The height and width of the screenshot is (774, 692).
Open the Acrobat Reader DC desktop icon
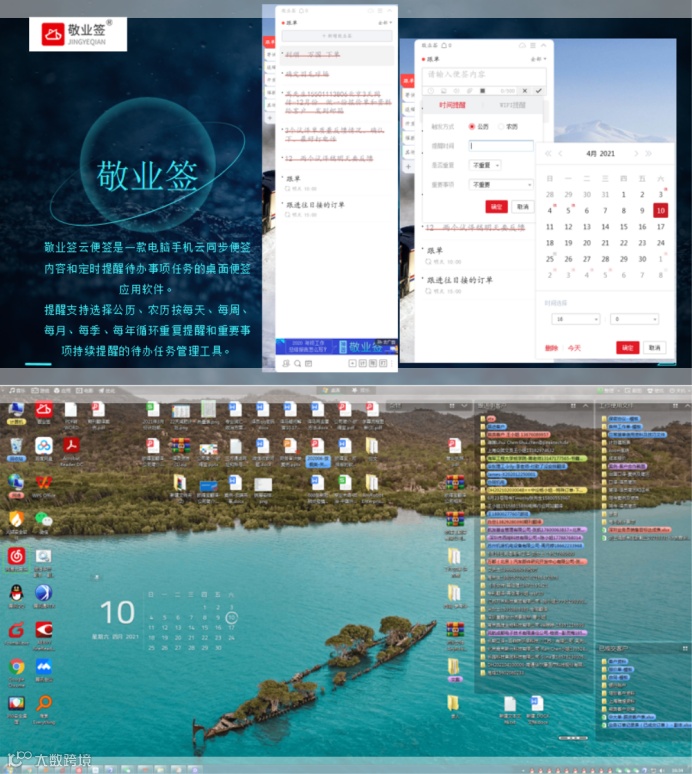point(71,446)
